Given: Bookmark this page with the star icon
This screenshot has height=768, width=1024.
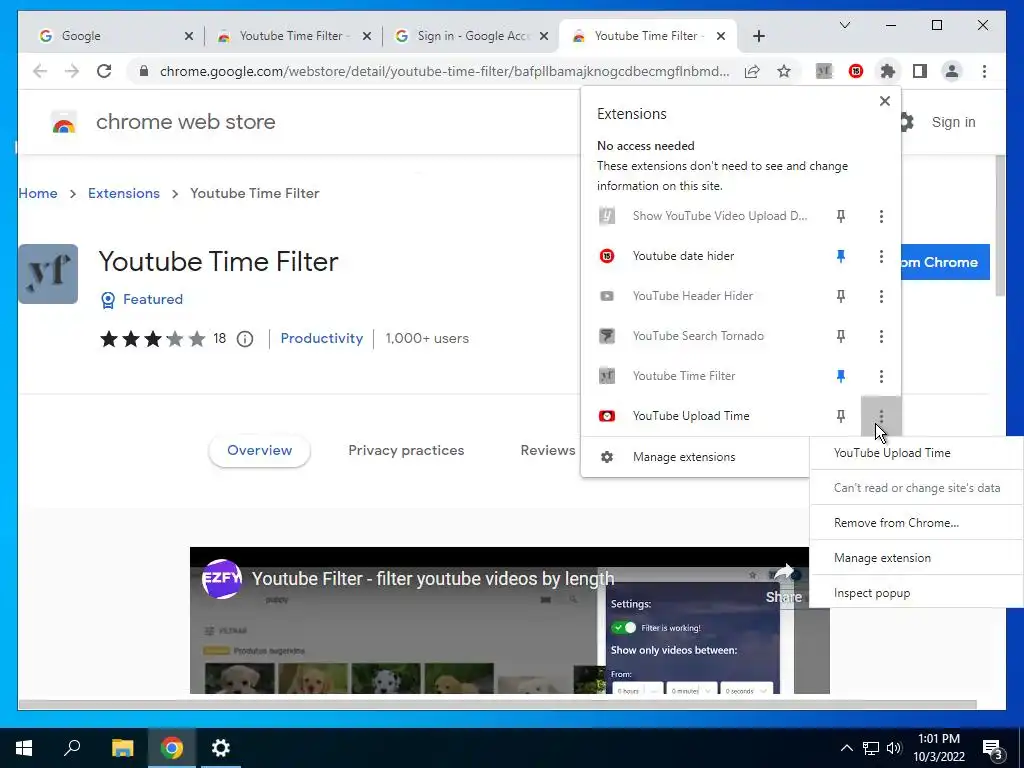Looking at the screenshot, I should [784, 71].
